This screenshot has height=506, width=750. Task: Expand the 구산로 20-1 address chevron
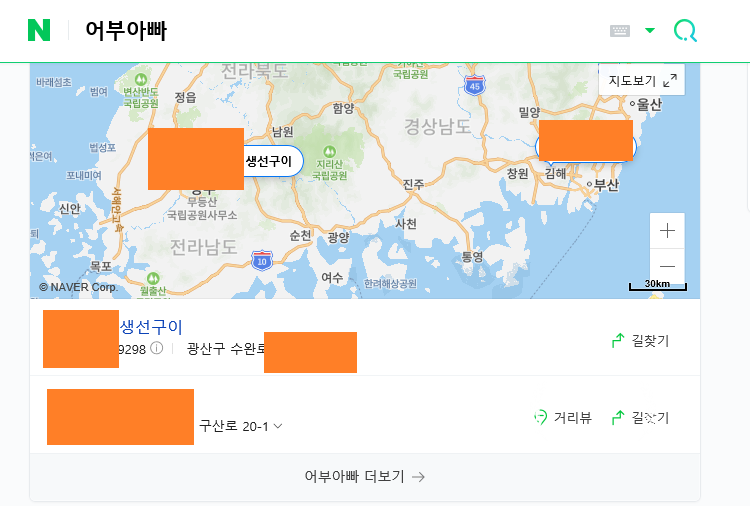click(x=278, y=426)
